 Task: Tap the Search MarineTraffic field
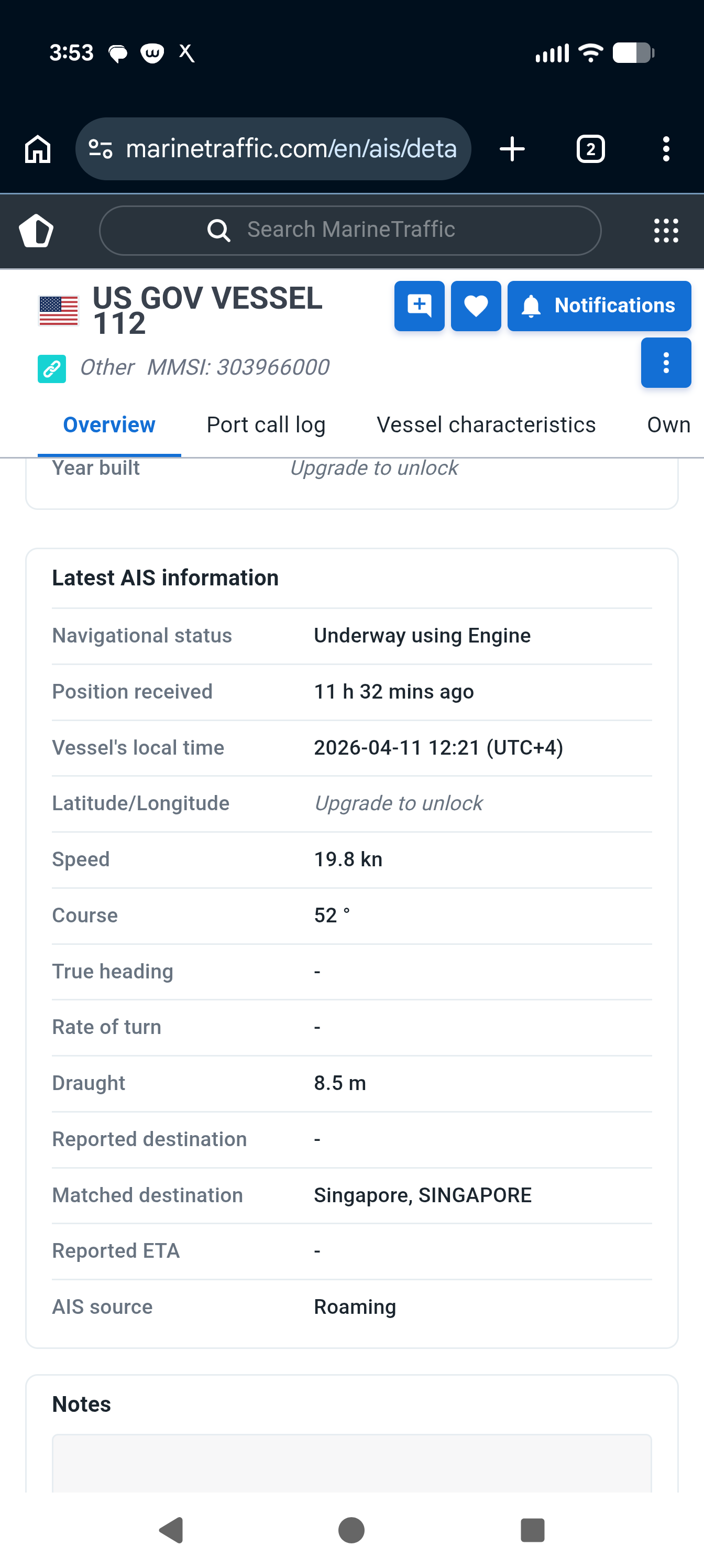click(x=350, y=231)
